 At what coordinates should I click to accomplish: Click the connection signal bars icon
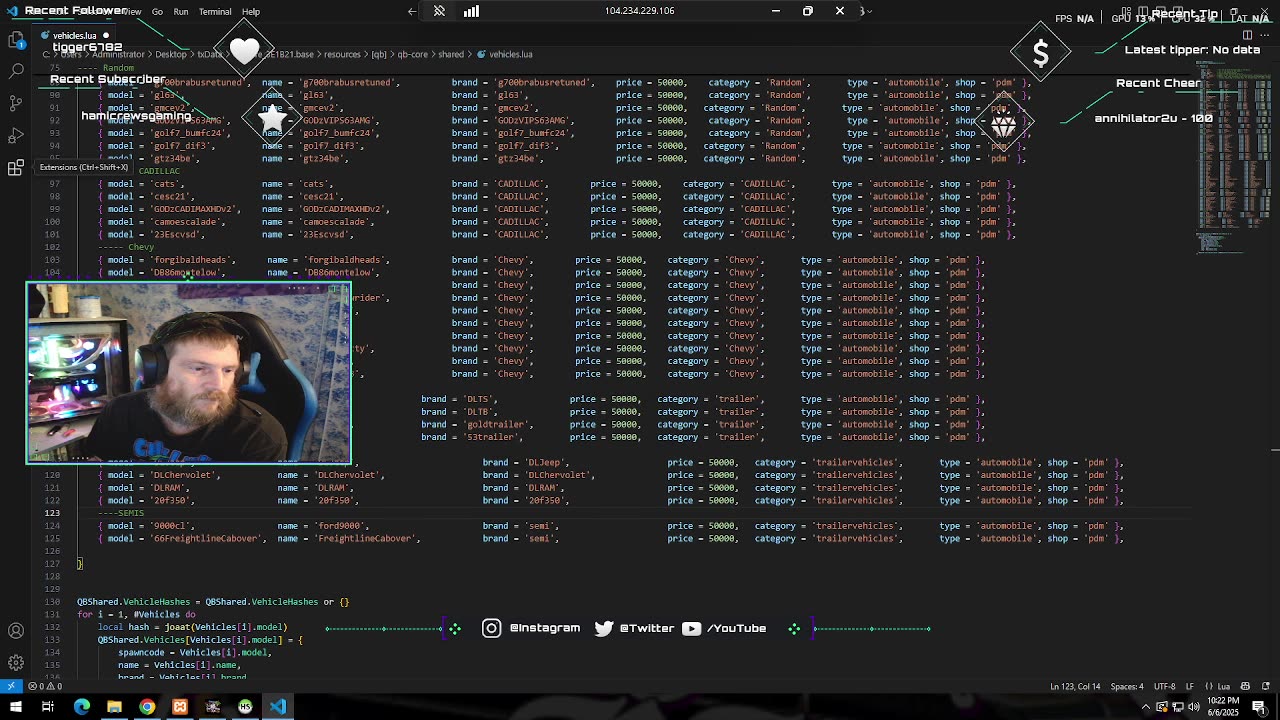coord(471,11)
